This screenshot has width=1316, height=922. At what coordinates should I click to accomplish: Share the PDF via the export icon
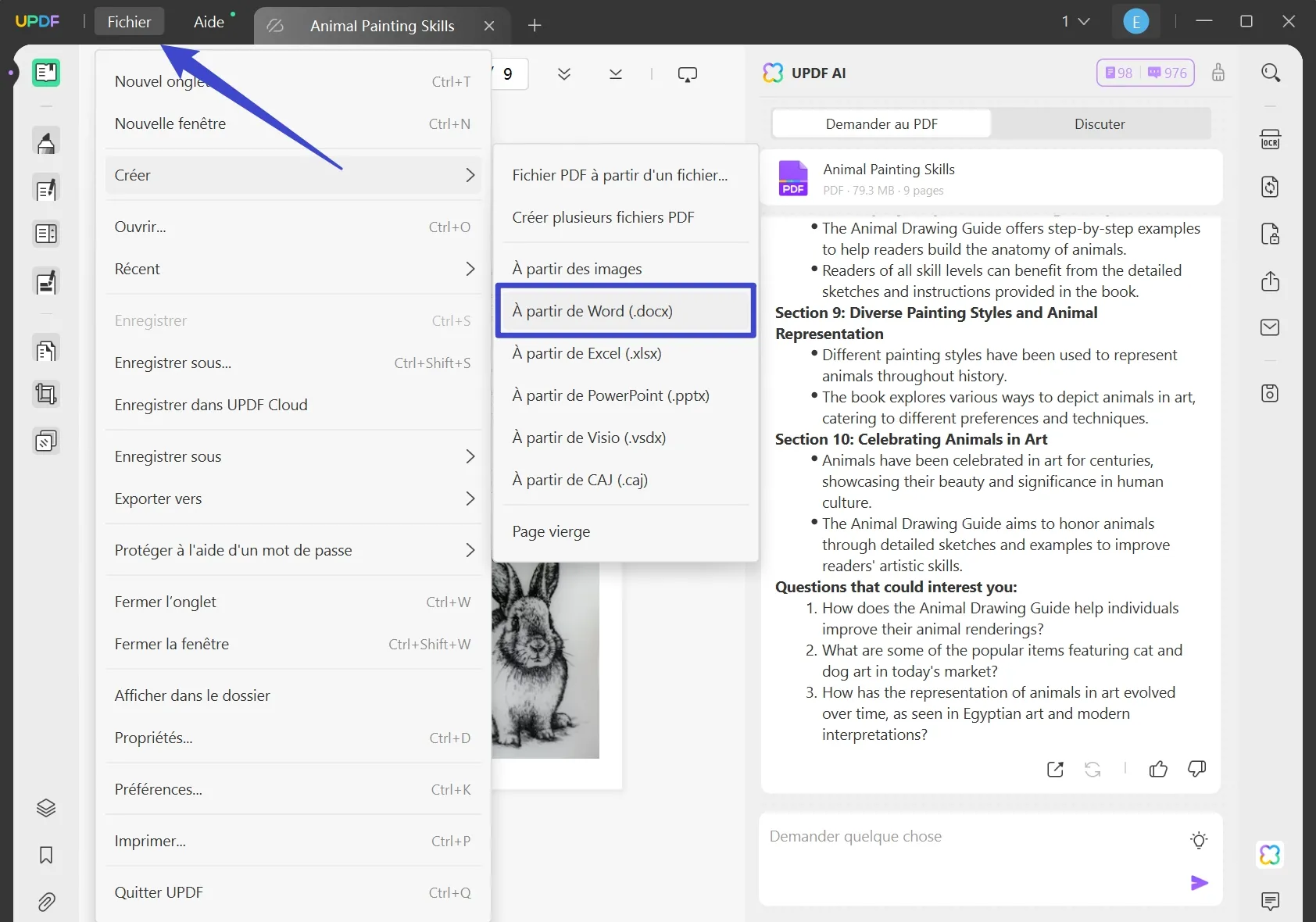point(1271,282)
